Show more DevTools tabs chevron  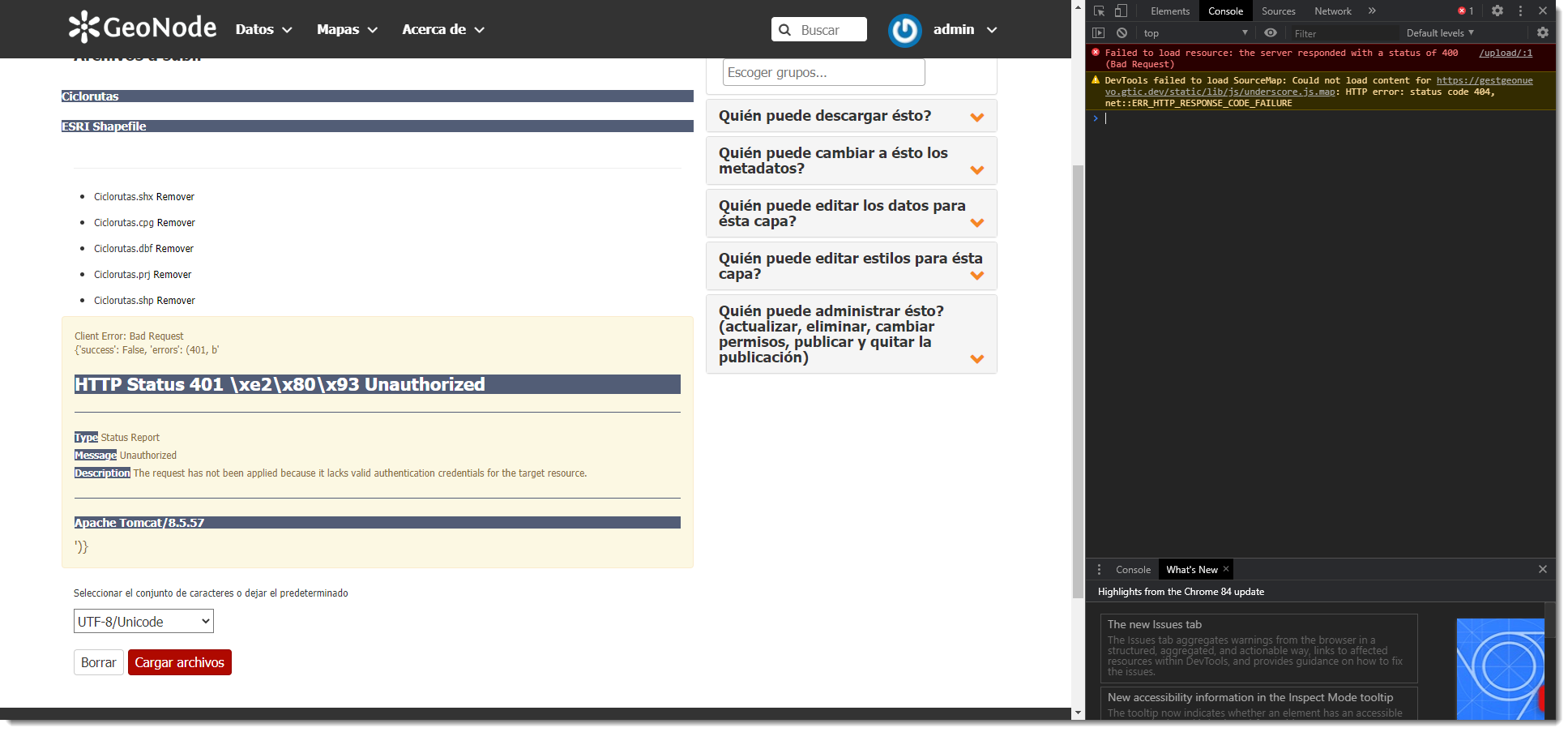[1372, 11]
